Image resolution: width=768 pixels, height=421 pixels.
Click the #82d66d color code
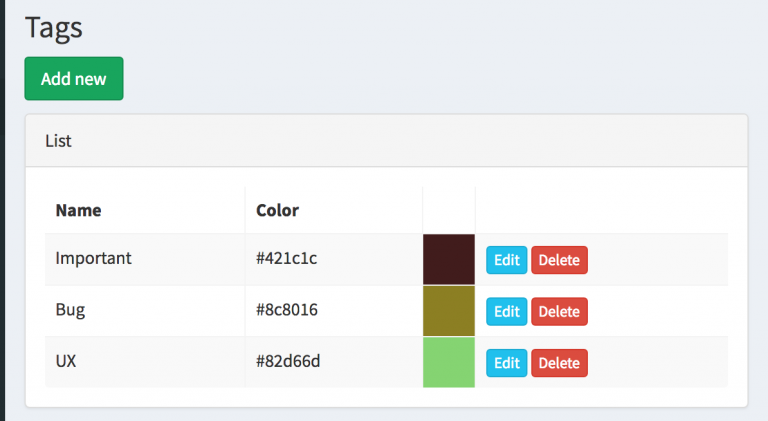288,361
